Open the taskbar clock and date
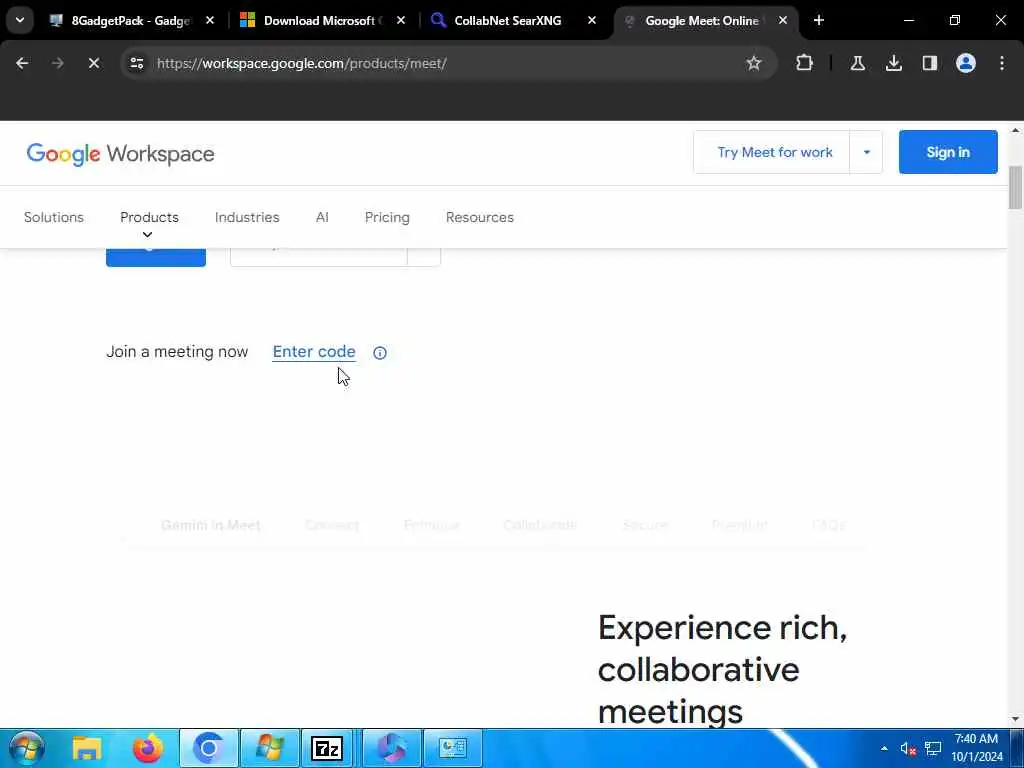The image size is (1024, 768). point(976,748)
